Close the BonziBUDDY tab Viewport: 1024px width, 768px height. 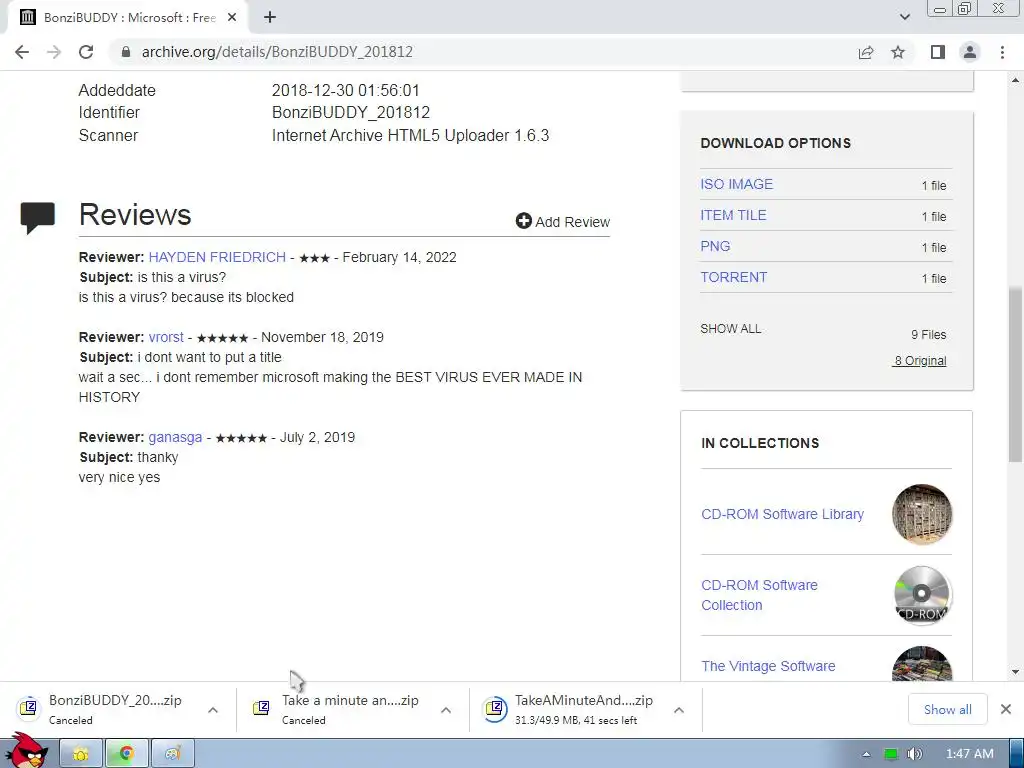(x=232, y=18)
